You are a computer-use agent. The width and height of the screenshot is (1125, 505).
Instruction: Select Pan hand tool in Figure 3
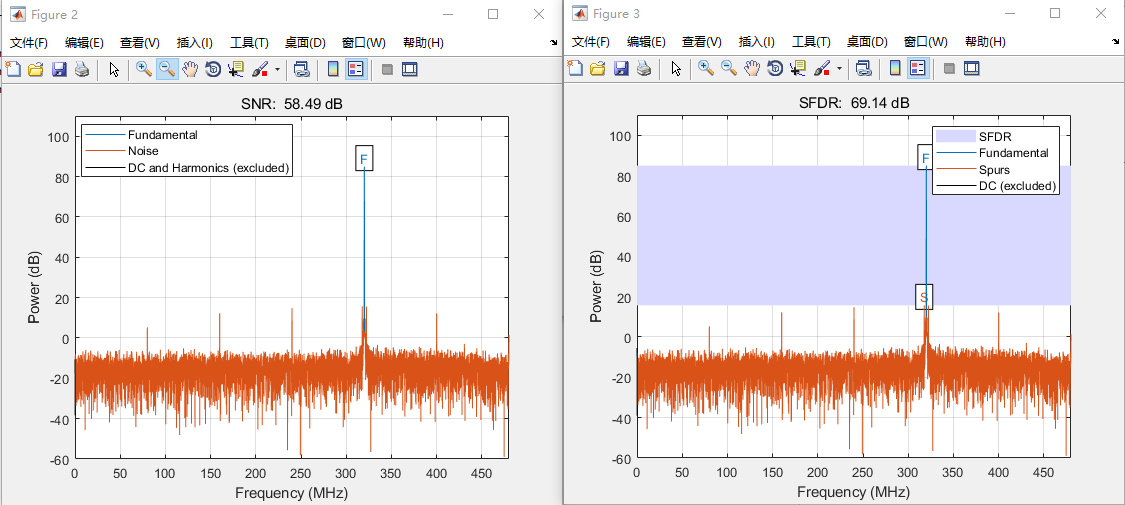[x=752, y=69]
